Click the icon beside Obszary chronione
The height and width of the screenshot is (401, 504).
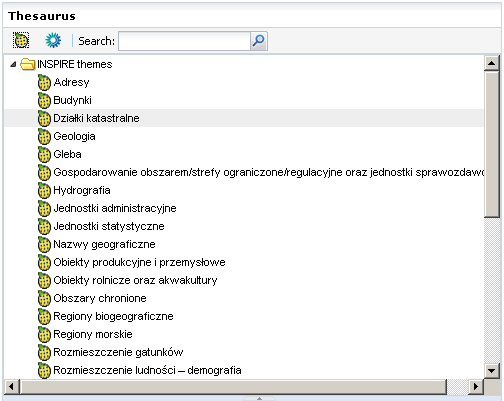44,298
